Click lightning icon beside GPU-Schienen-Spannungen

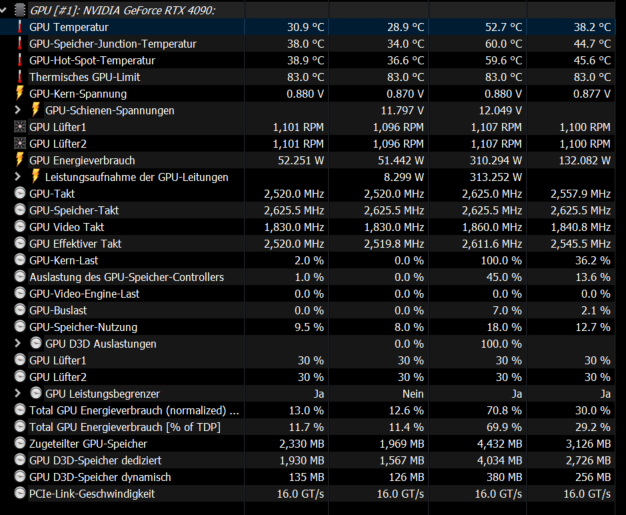(x=36, y=109)
